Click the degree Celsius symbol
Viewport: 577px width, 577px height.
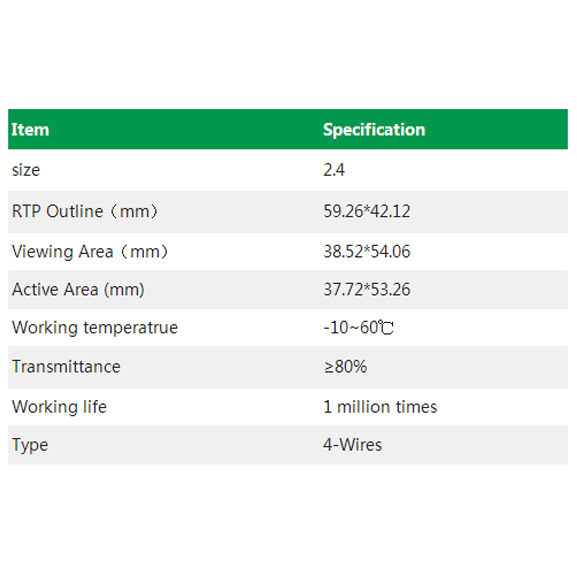386,327
